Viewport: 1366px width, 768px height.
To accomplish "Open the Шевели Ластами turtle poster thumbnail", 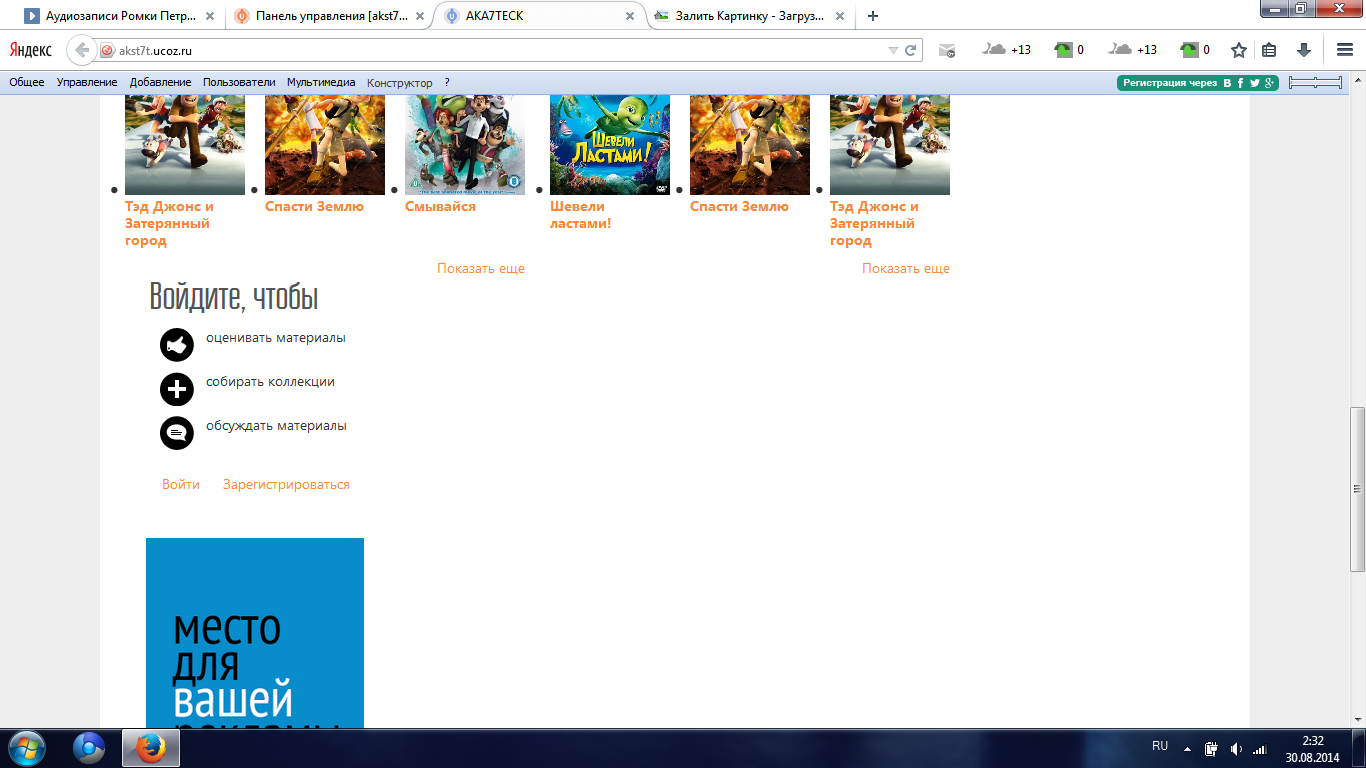I will [x=610, y=145].
